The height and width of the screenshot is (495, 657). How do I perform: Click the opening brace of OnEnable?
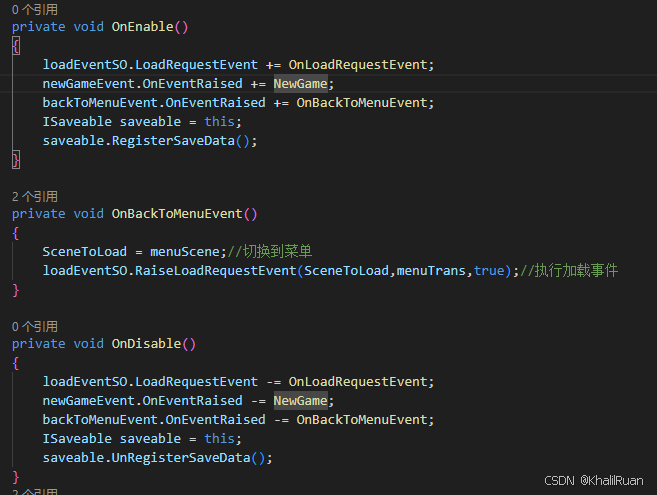16,46
